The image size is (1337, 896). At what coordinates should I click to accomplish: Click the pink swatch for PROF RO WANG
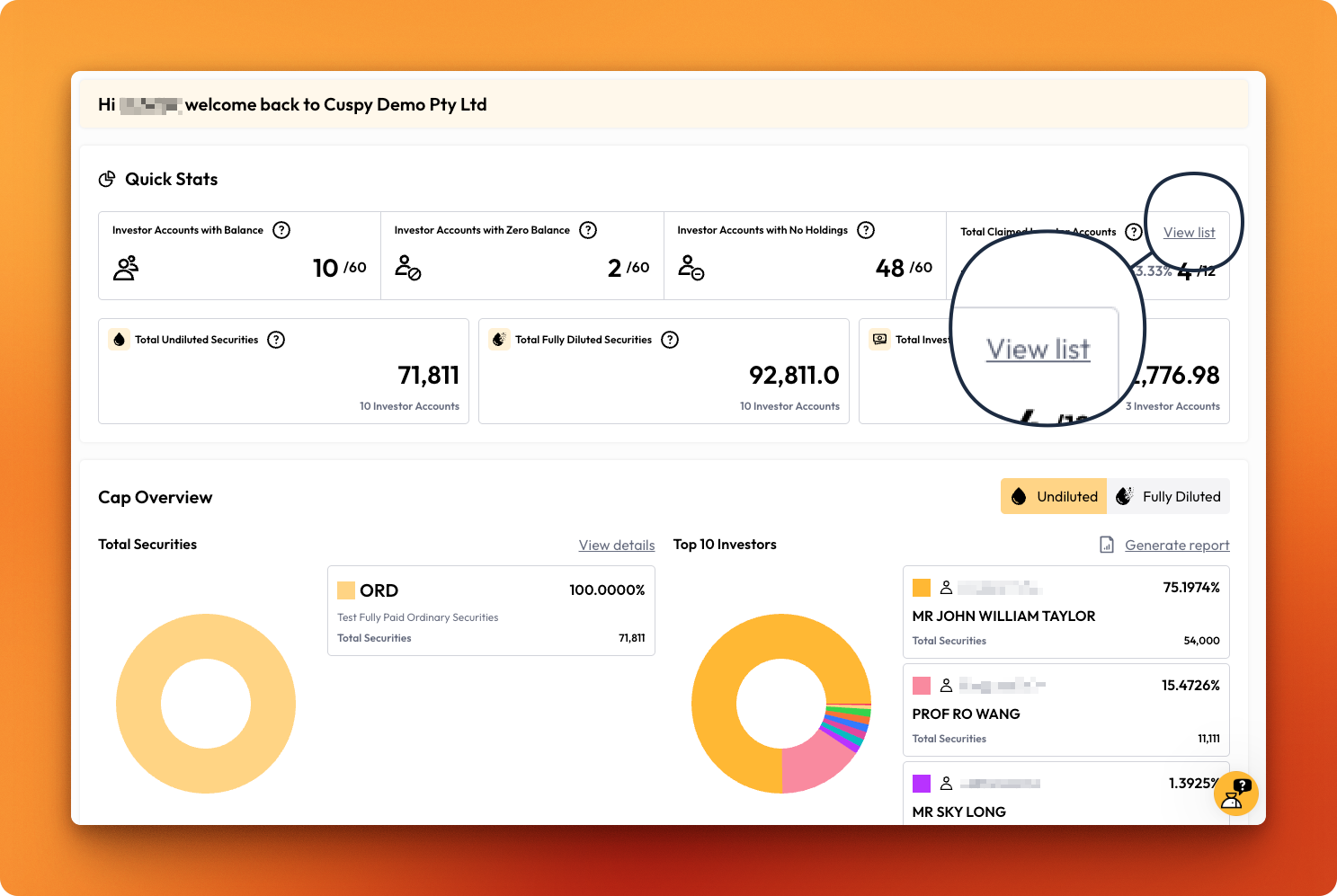tap(922, 686)
